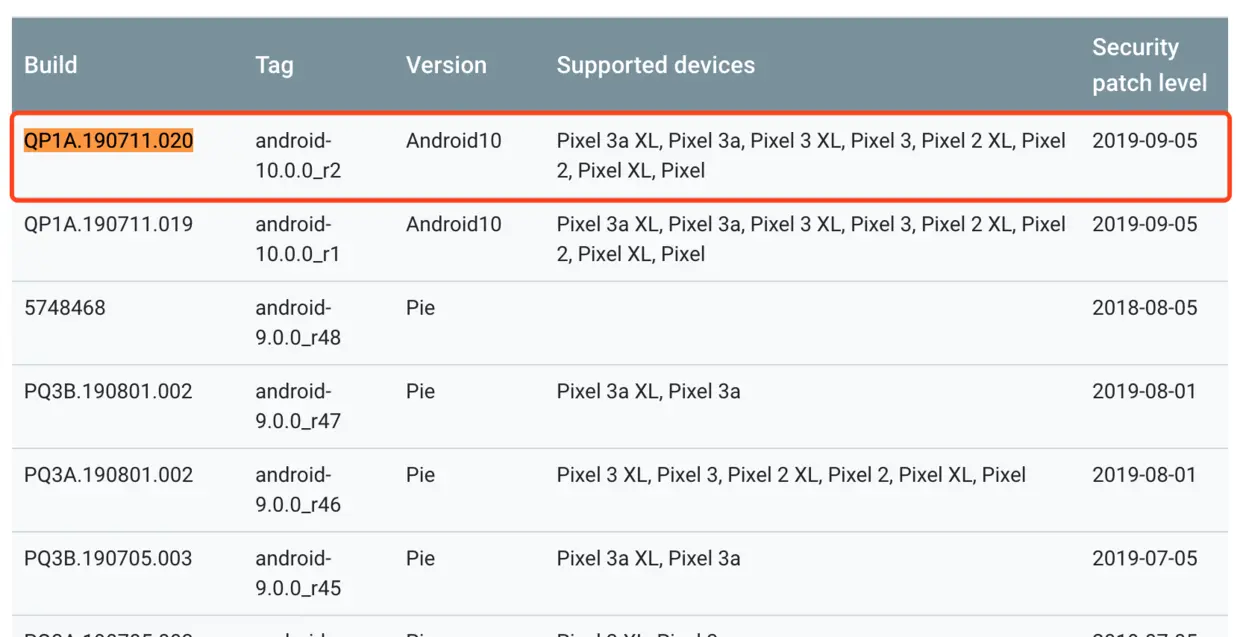The image size is (1240, 637).
Task: Click the android-10.0.0_r2 tag cell
Action: pyautogui.click(x=298, y=155)
